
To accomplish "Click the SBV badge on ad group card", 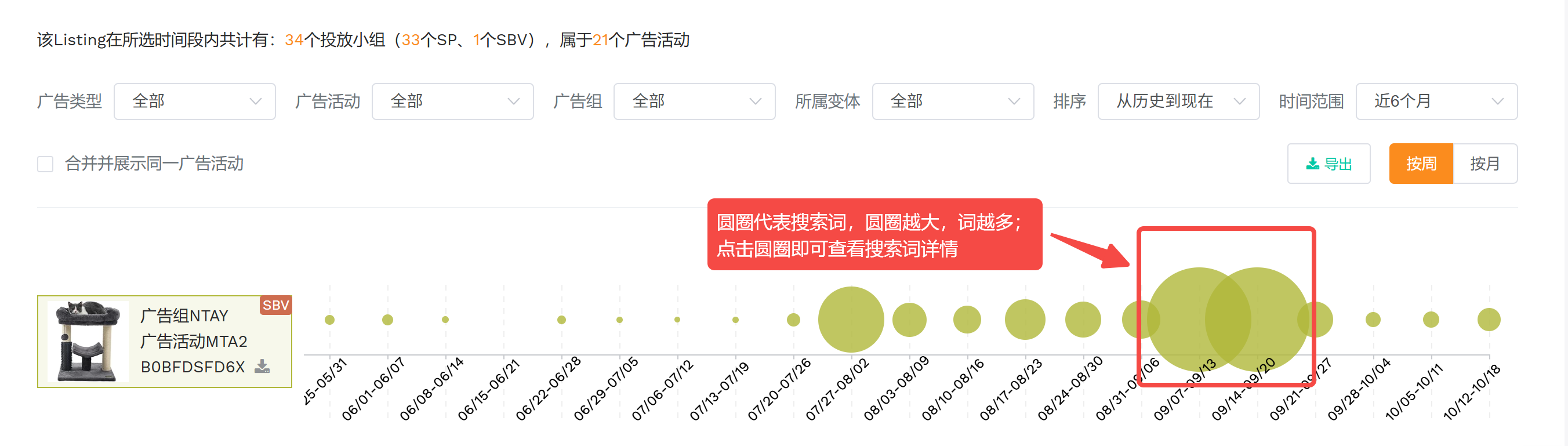I will [275, 305].
